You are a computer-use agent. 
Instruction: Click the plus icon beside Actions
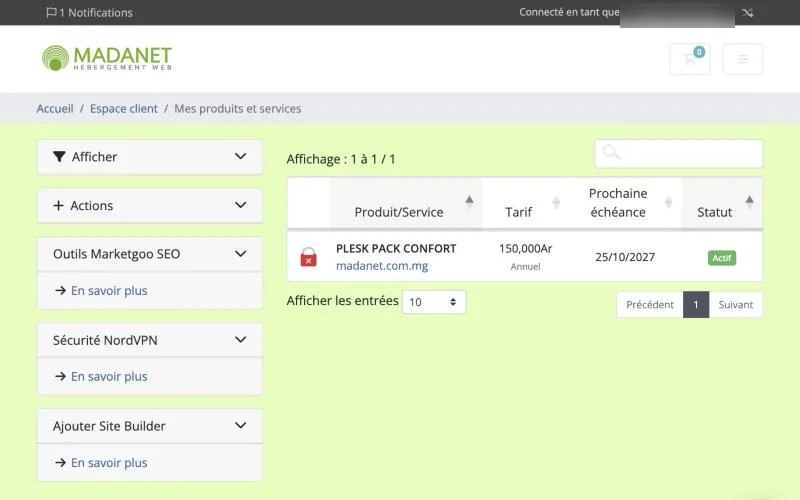(x=59, y=205)
